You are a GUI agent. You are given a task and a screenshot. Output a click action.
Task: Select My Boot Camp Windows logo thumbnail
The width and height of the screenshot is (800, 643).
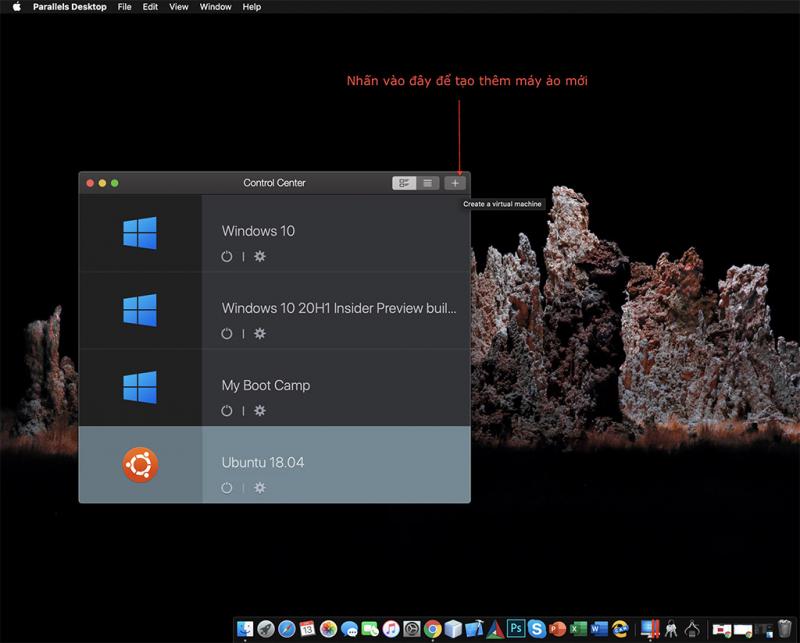tap(140, 387)
